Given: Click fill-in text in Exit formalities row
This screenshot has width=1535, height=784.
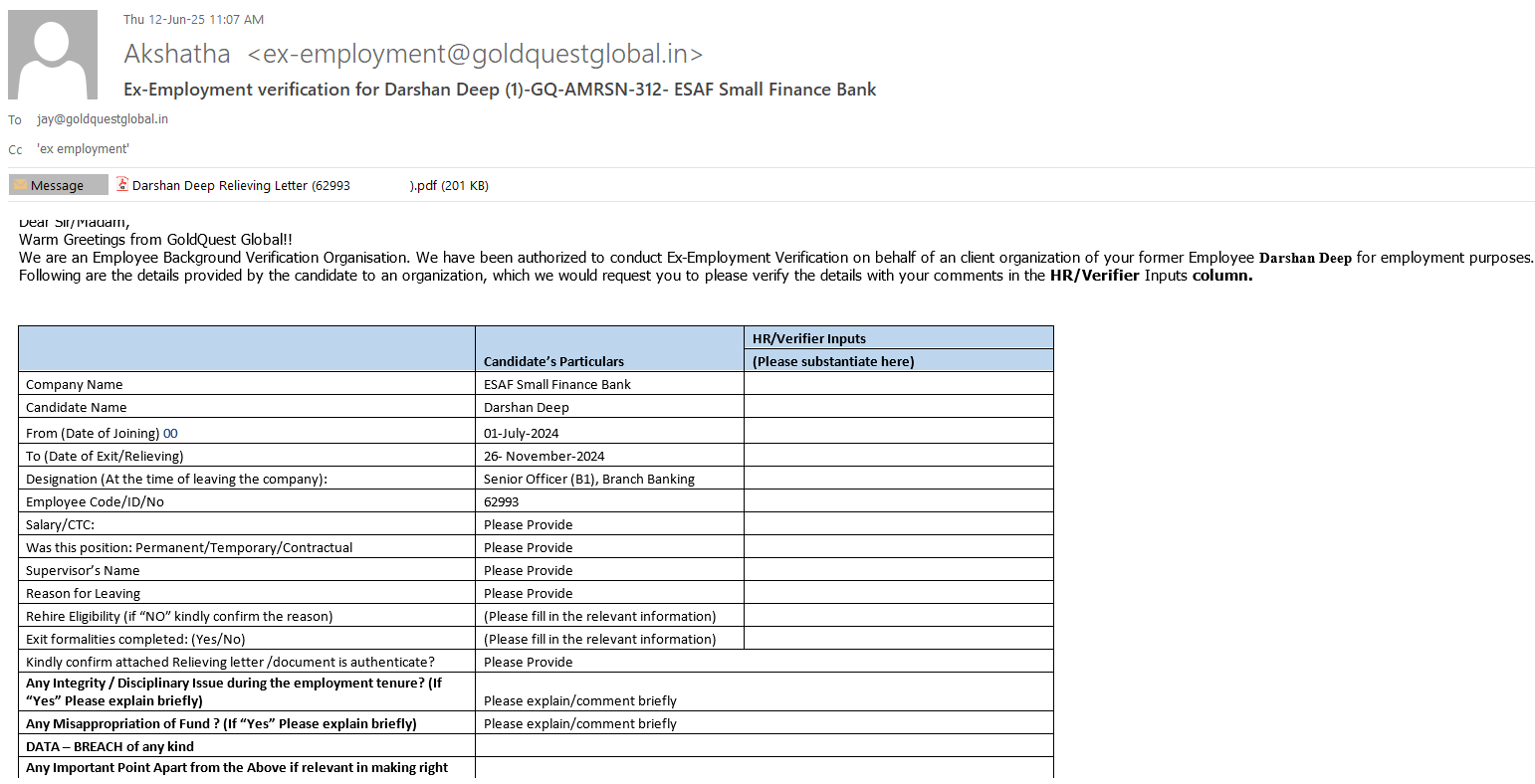Looking at the screenshot, I should pyautogui.click(x=600, y=639).
